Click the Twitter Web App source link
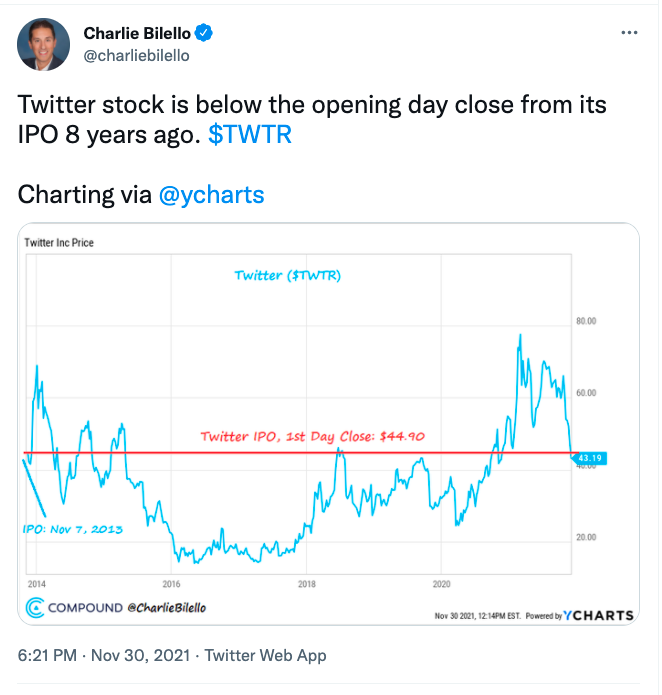662x695 pixels. pos(264,656)
